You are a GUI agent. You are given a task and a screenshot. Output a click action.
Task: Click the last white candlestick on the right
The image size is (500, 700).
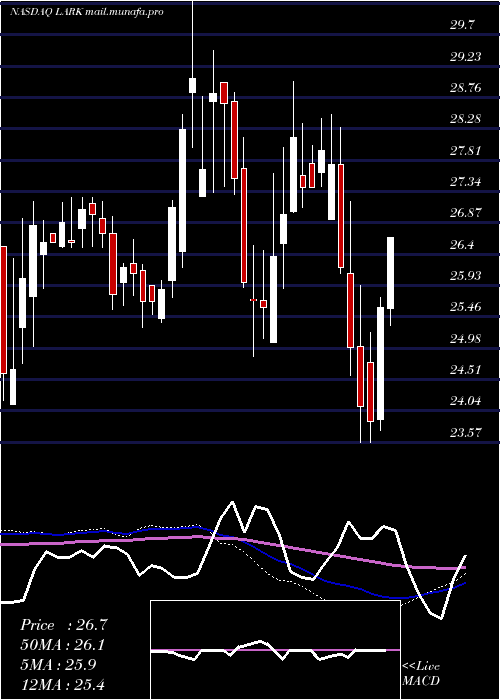click(x=391, y=273)
